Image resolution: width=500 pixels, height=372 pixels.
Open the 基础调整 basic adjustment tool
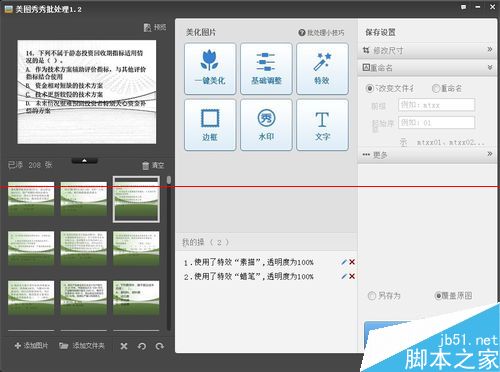click(x=266, y=69)
